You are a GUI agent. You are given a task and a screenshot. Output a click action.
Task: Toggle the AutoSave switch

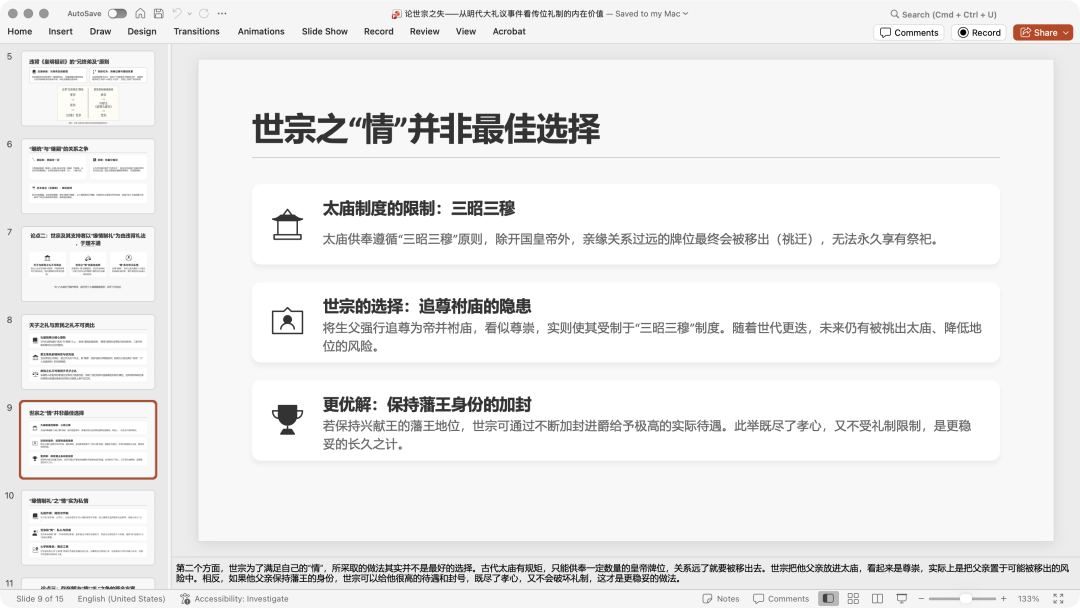point(117,13)
